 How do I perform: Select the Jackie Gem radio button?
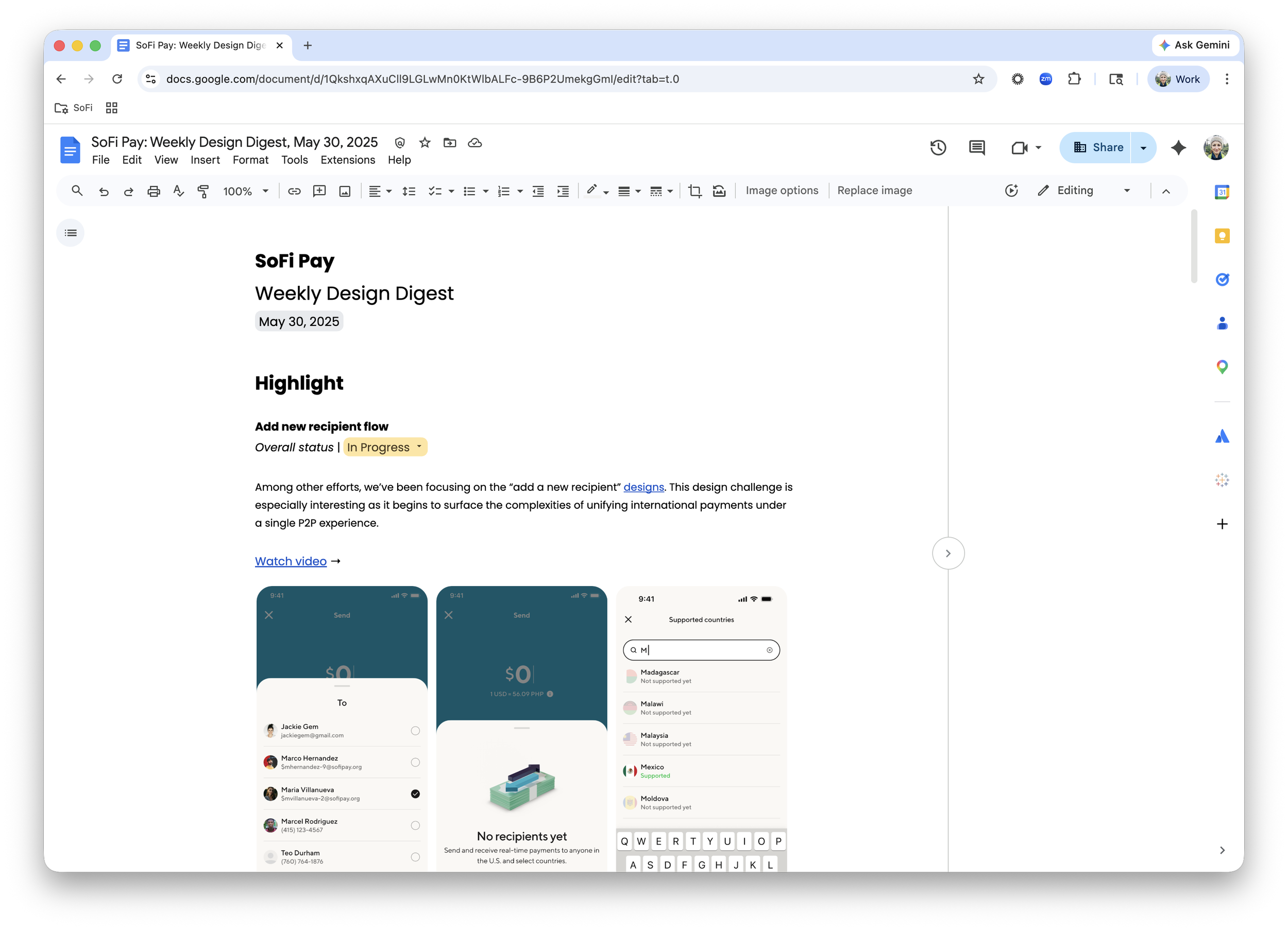415,731
